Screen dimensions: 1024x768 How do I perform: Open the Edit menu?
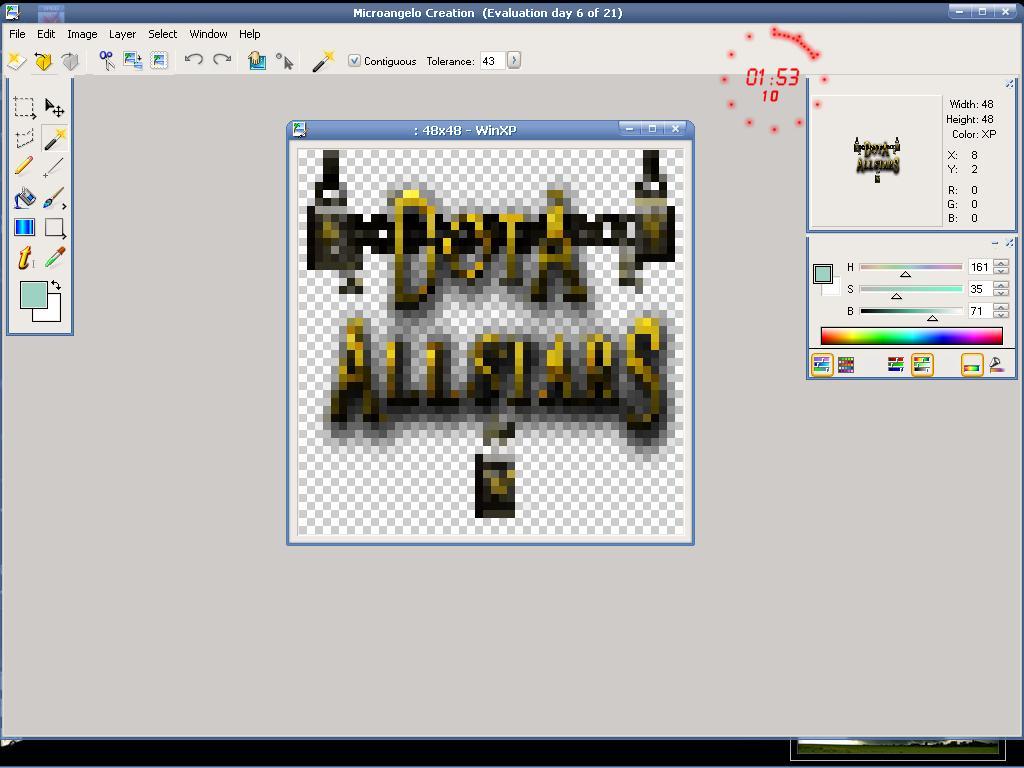pos(46,34)
